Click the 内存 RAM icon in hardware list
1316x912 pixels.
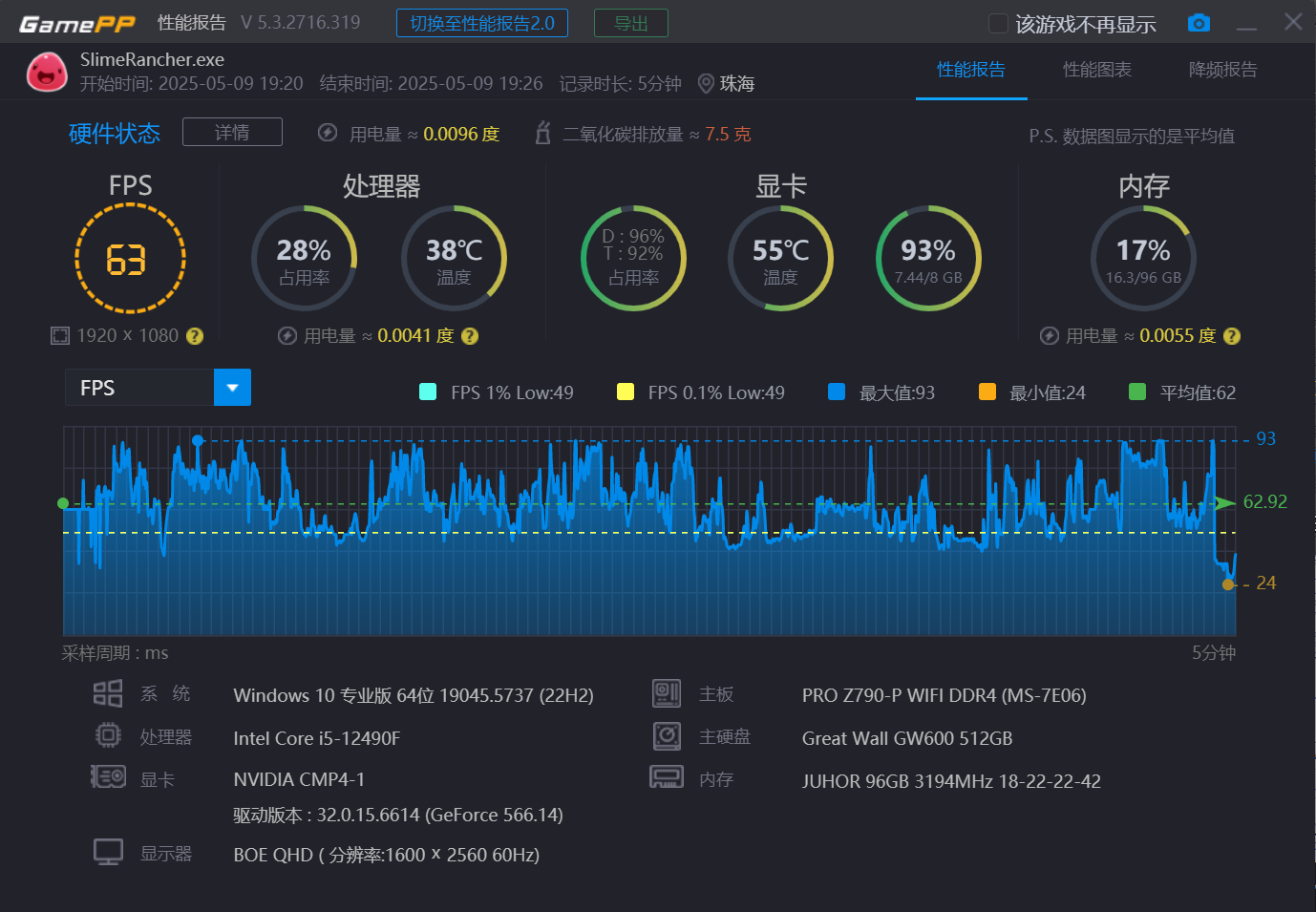667,776
